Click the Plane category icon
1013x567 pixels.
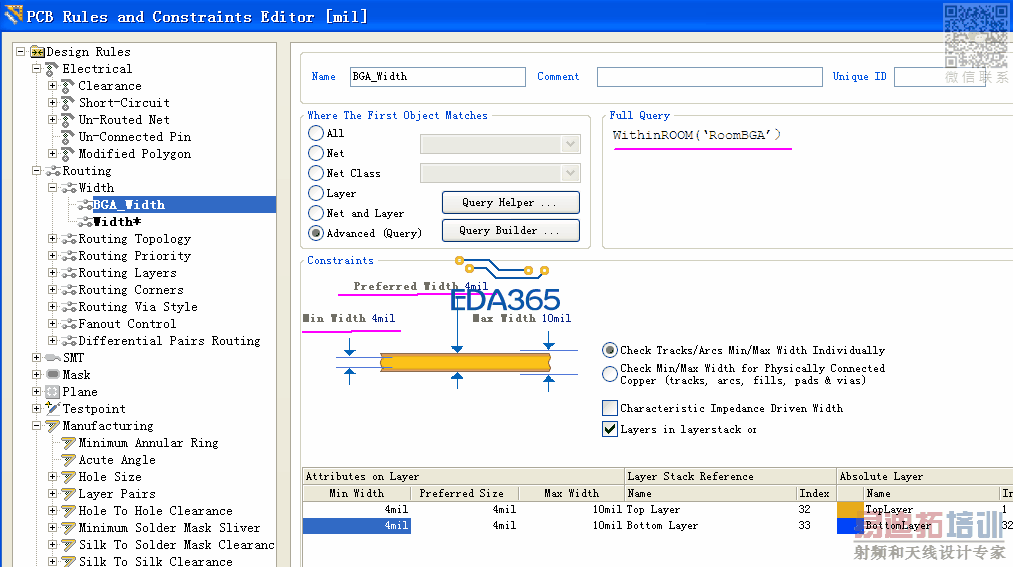tap(53, 392)
